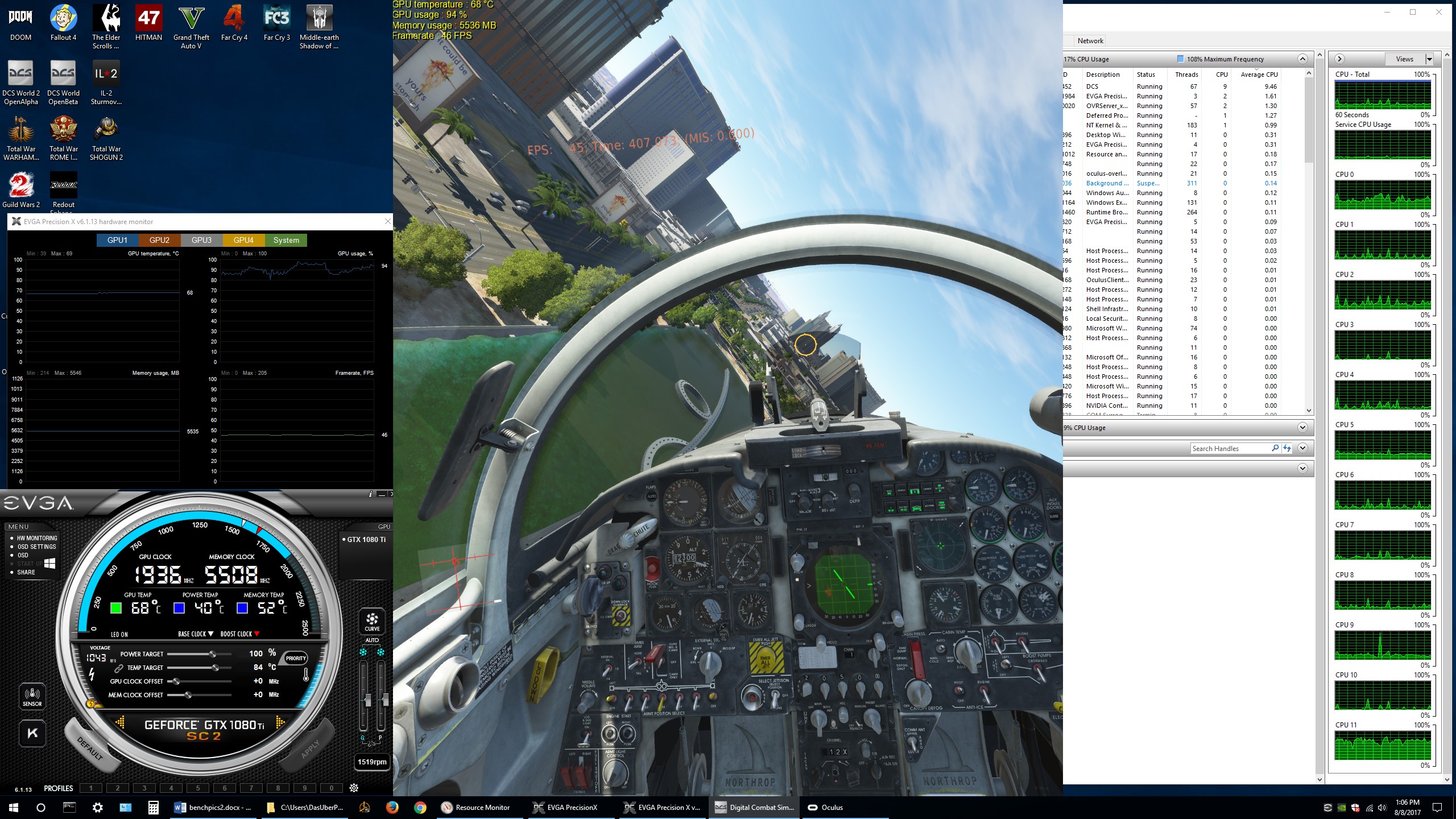The width and height of the screenshot is (1456, 819).
Task: Click the thermometer icon below PRIORITY
Action: coord(305,675)
